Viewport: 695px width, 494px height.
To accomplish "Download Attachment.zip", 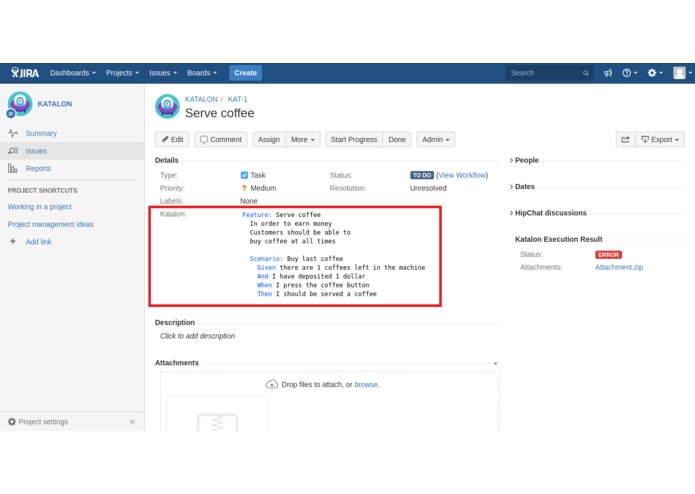I will click(x=619, y=267).
